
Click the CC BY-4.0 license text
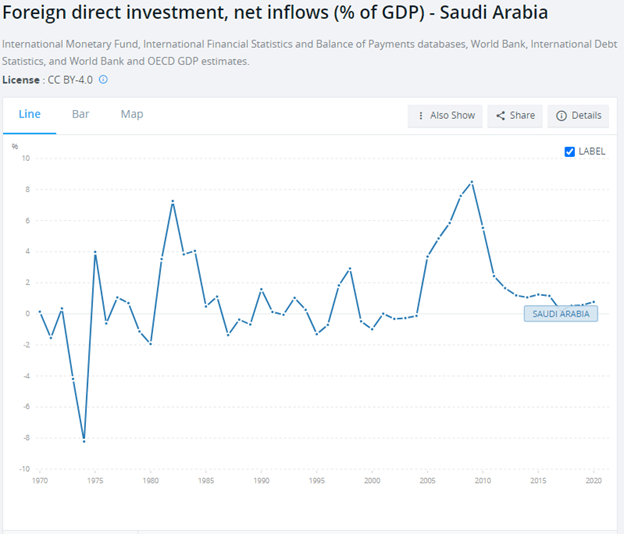point(65,79)
